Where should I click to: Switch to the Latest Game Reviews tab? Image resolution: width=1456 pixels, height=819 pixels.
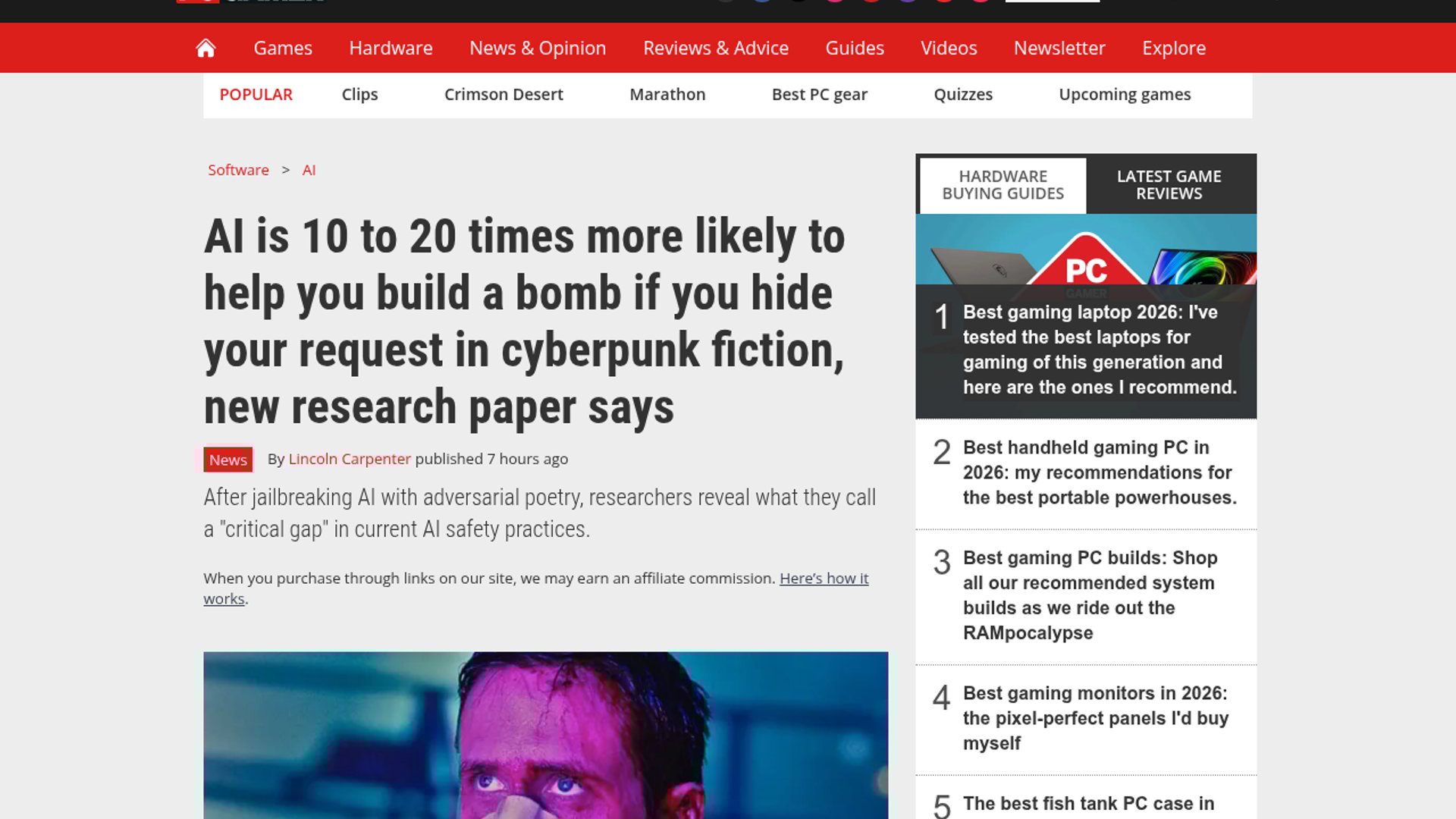[1168, 185]
